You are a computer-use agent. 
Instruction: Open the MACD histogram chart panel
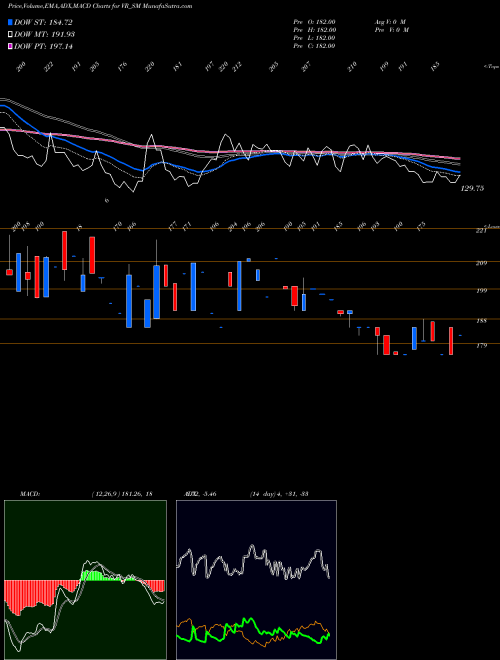coord(85,580)
